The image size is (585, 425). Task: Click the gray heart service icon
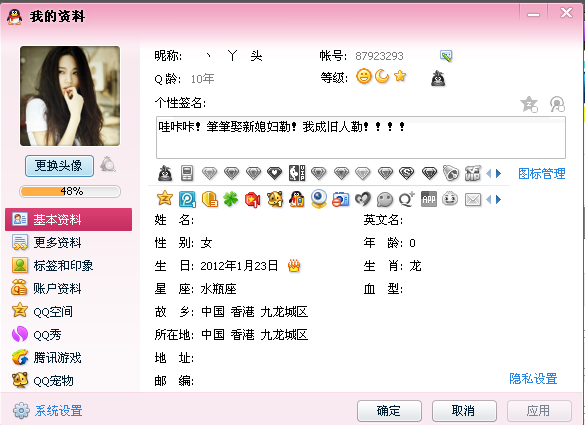pyautogui.click(x=363, y=199)
